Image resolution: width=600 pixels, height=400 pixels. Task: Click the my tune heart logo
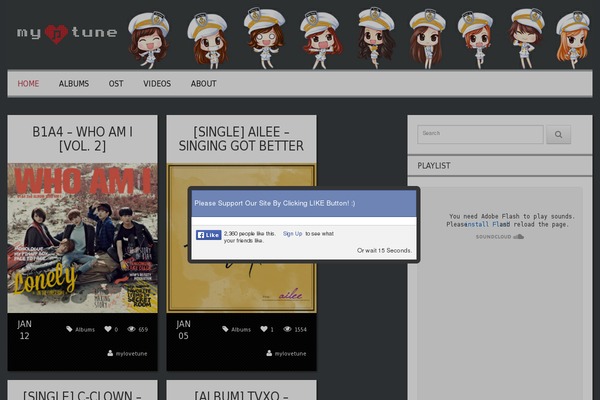pos(67,33)
